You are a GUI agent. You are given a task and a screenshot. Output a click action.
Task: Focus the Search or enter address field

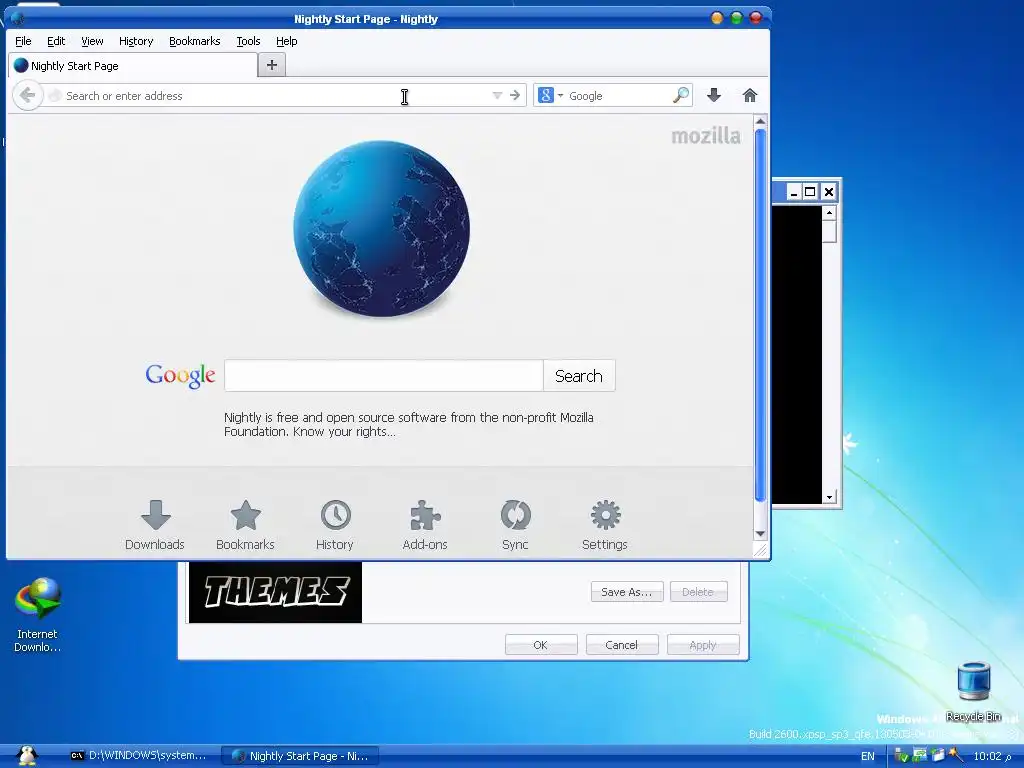(x=274, y=95)
